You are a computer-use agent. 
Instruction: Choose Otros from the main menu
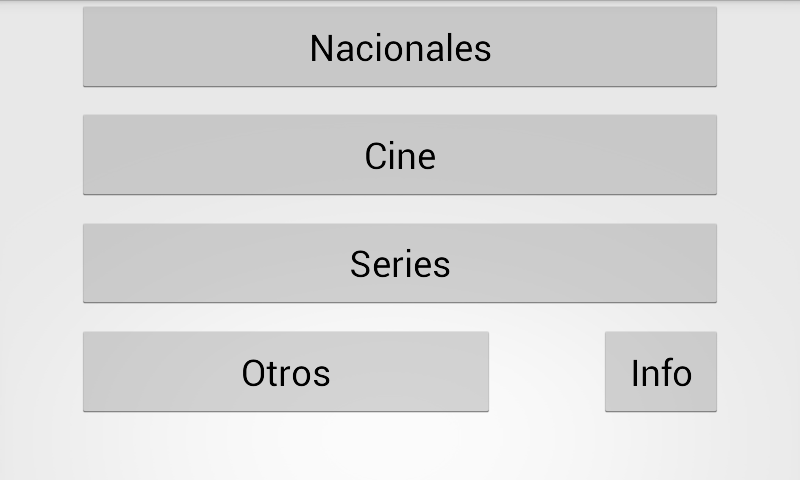[286, 372]
